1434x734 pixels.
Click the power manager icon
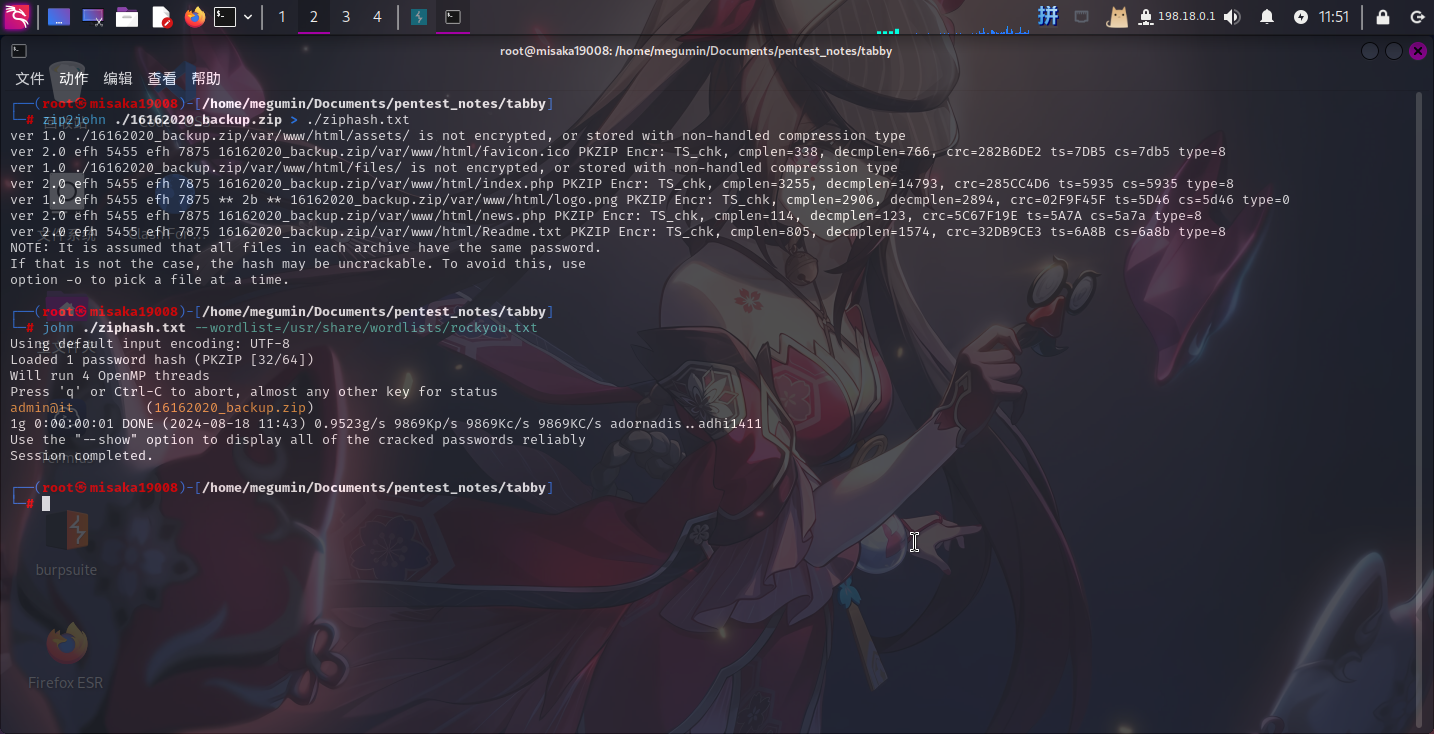pos(1300,17)
